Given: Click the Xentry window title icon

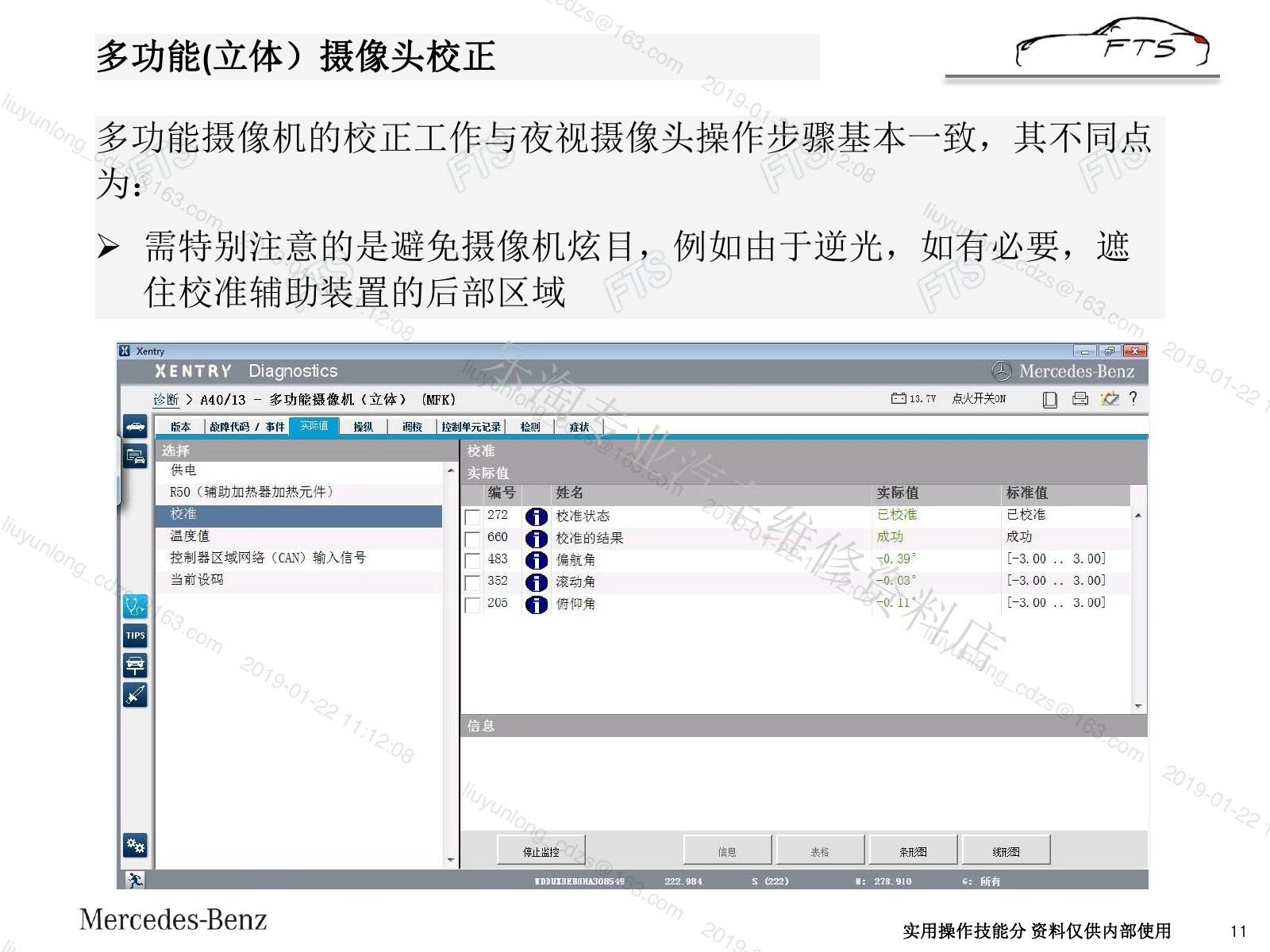Looking at the screenshot, I should tap(125, 351).
